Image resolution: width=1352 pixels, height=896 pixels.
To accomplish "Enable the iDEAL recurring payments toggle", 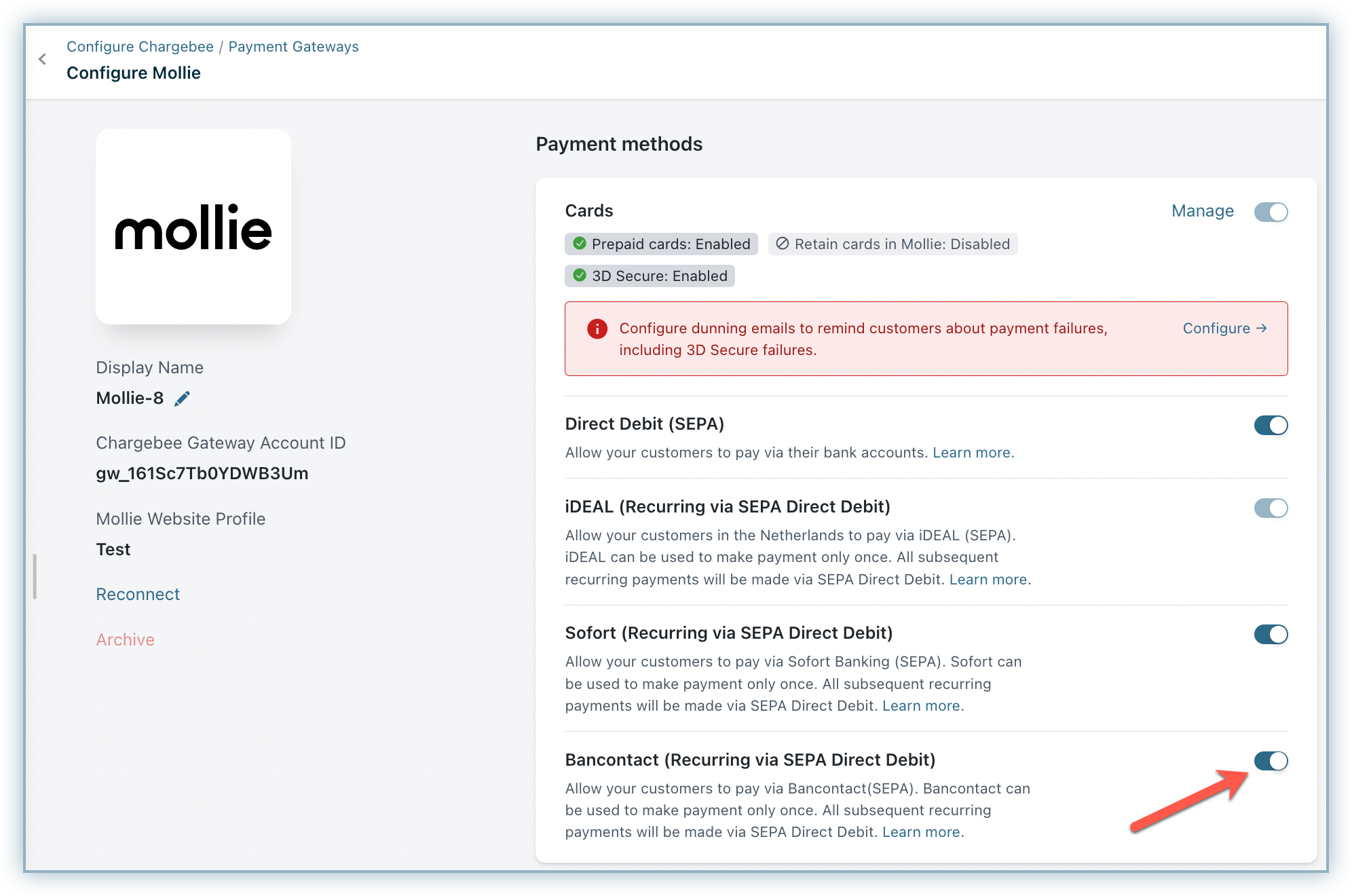I will (1271, 508).
